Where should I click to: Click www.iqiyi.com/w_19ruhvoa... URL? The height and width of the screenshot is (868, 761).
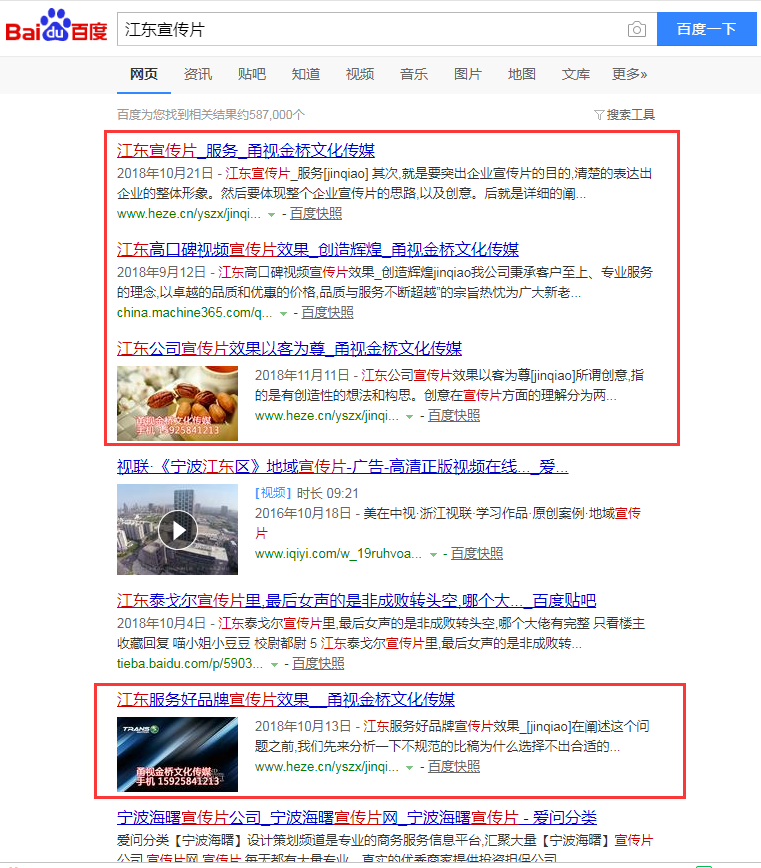[338, 554]
